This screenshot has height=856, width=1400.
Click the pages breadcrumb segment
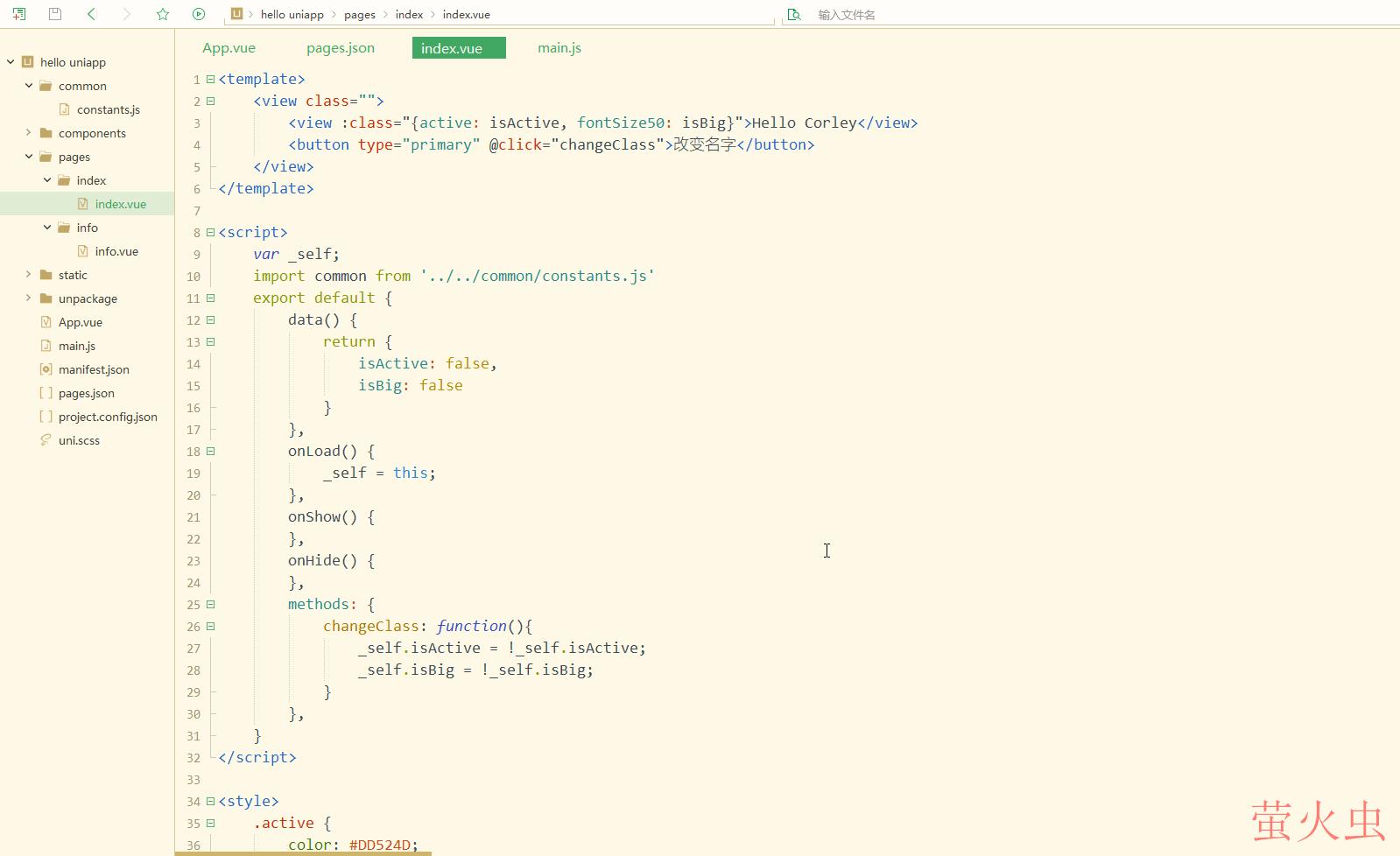pyautogui.click(x=360, y=15)
